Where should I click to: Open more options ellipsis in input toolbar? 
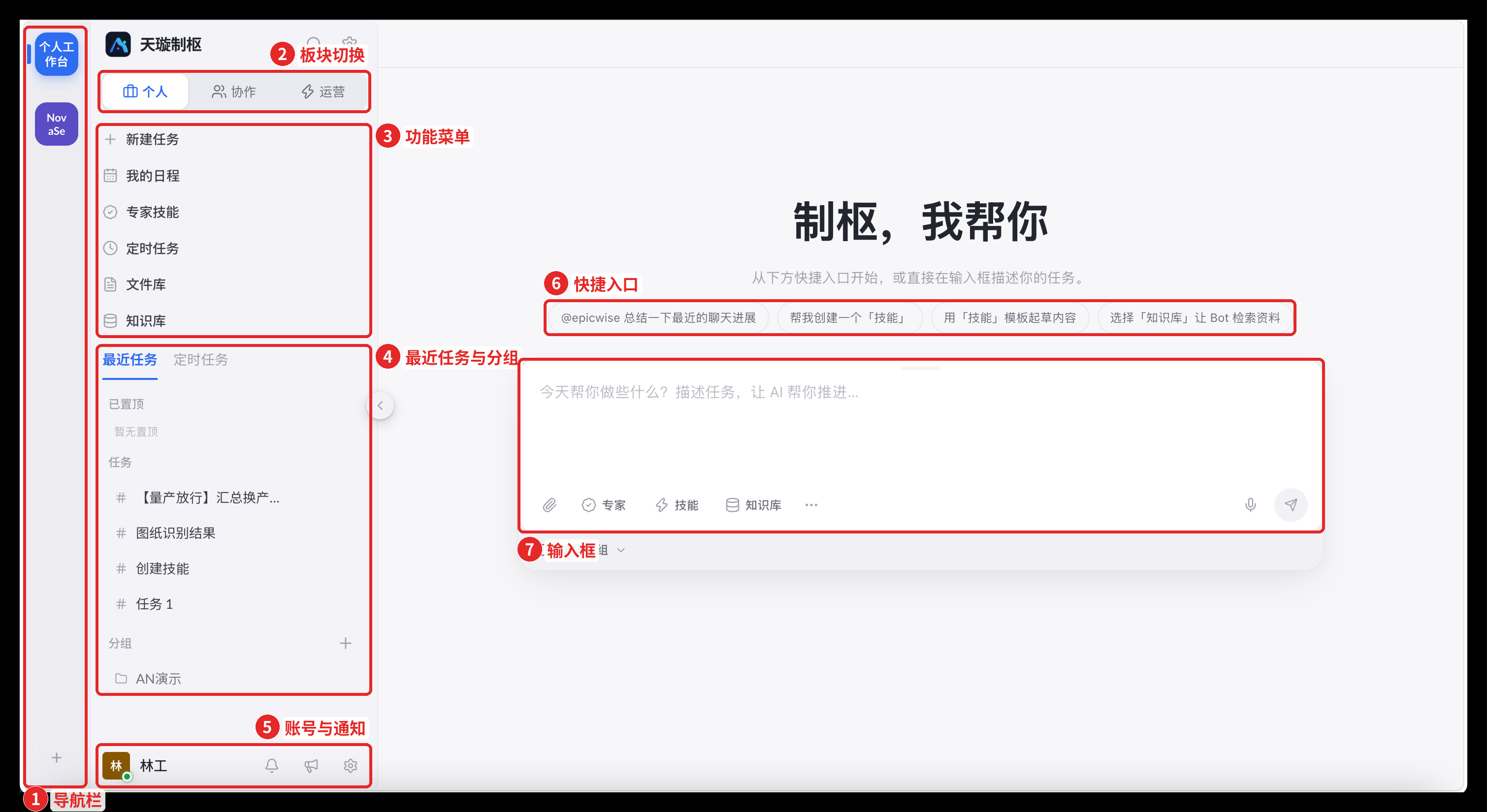(x=811, y=505)
